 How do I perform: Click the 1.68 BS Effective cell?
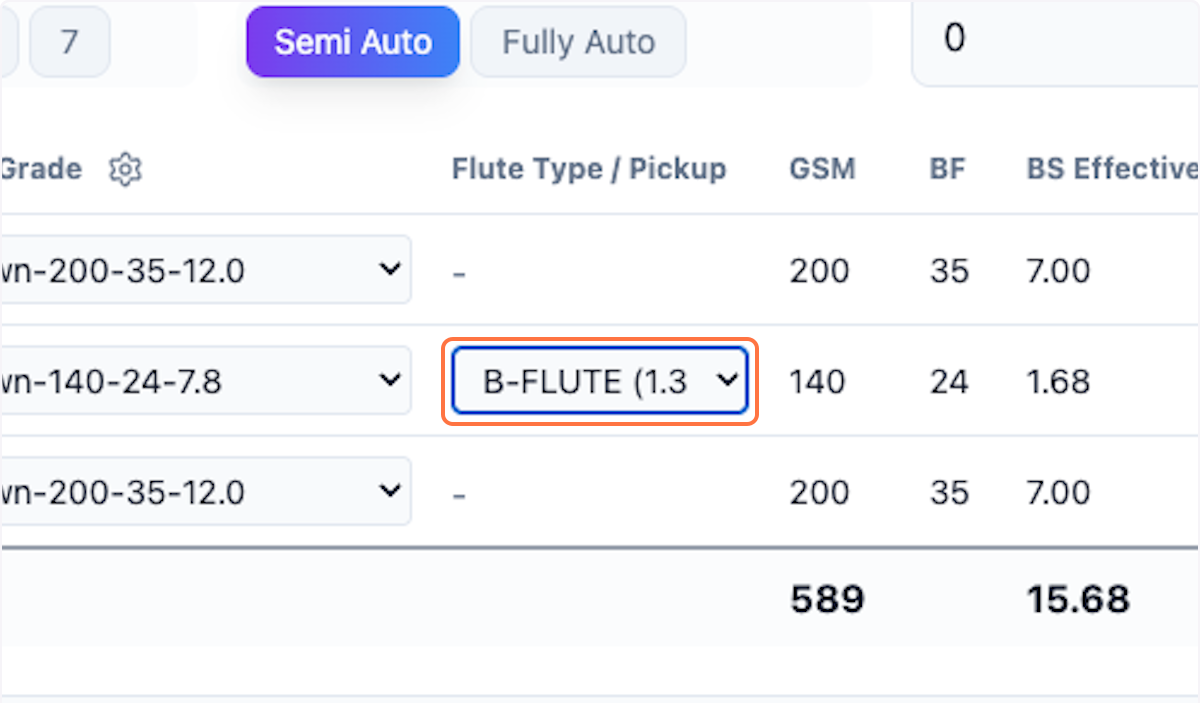click(1057, 381)
